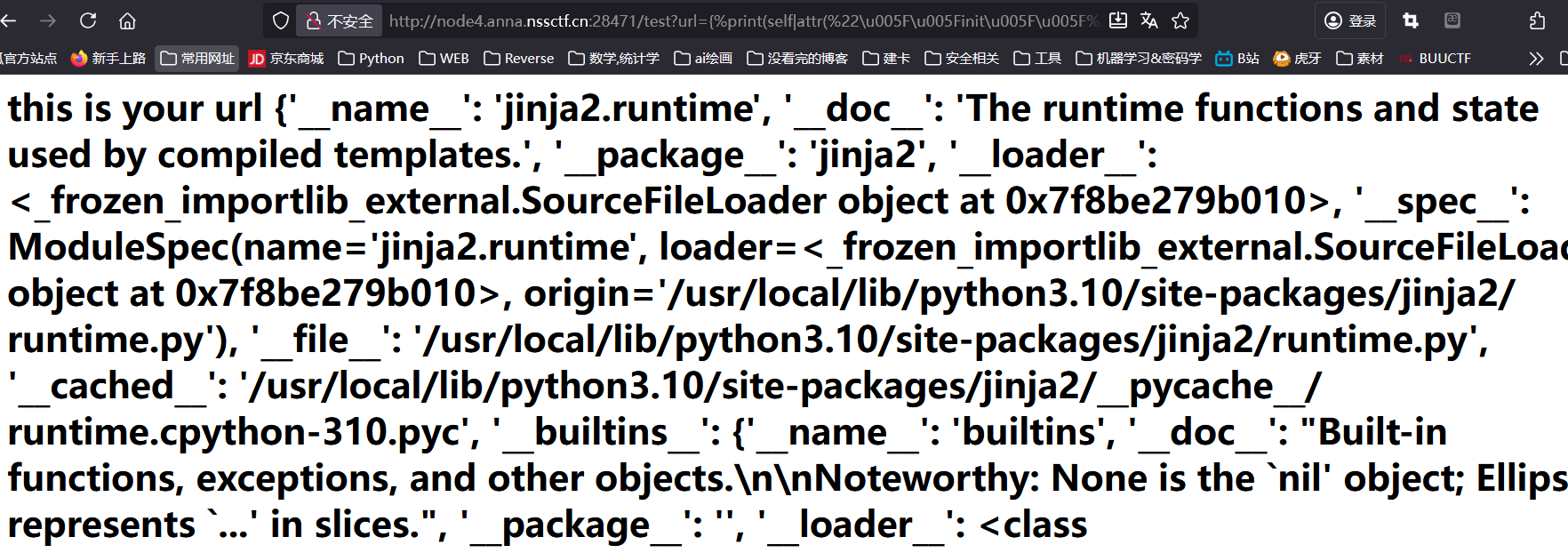Click the reader sidebar icon
Viewport: 1568px width, 553px height.
click(x=1452, y=20)
